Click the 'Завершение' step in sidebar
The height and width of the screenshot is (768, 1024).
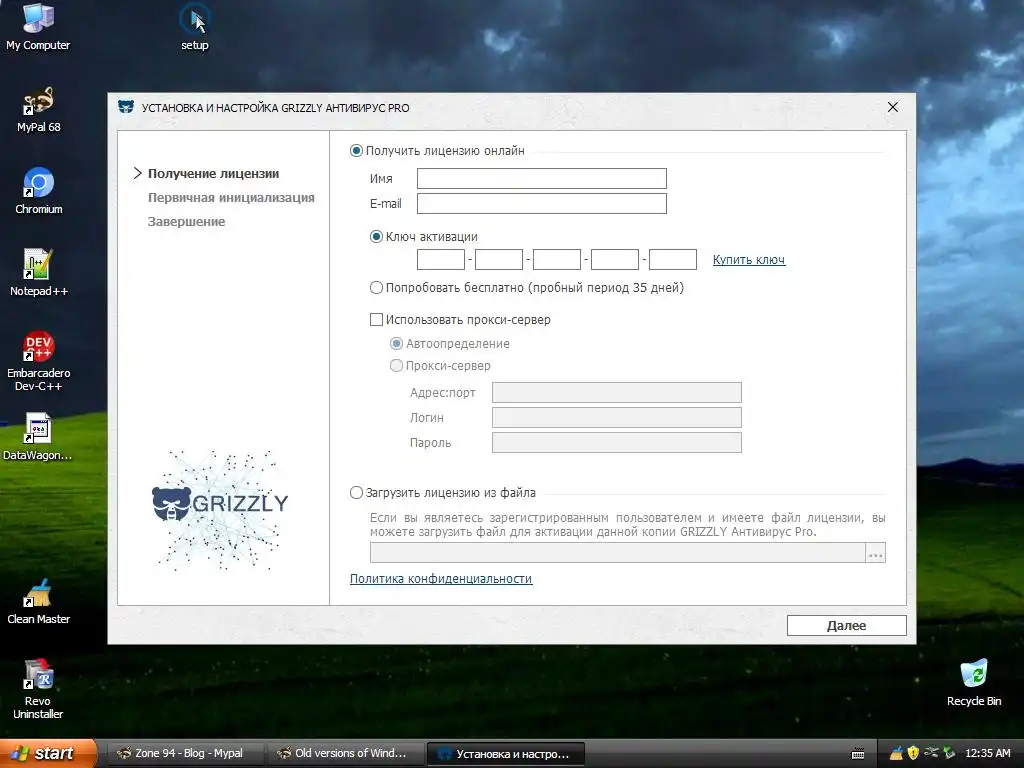coord(186,222)
